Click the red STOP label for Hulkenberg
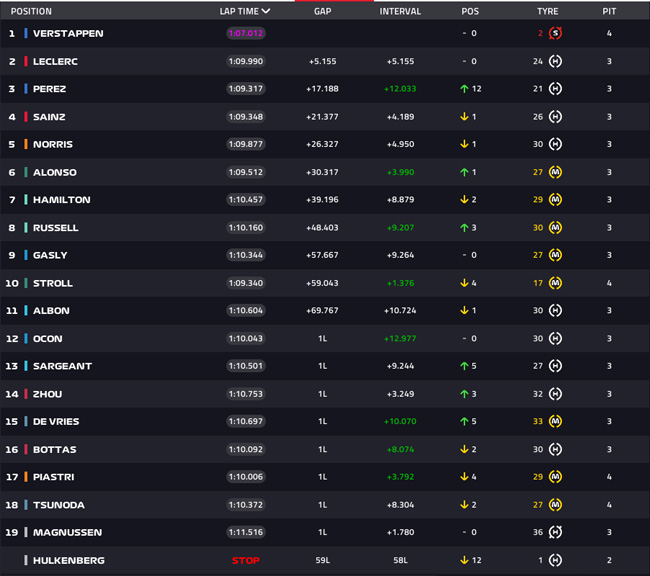Viewport: 650px width, 576px height. (x=246, y=560)
